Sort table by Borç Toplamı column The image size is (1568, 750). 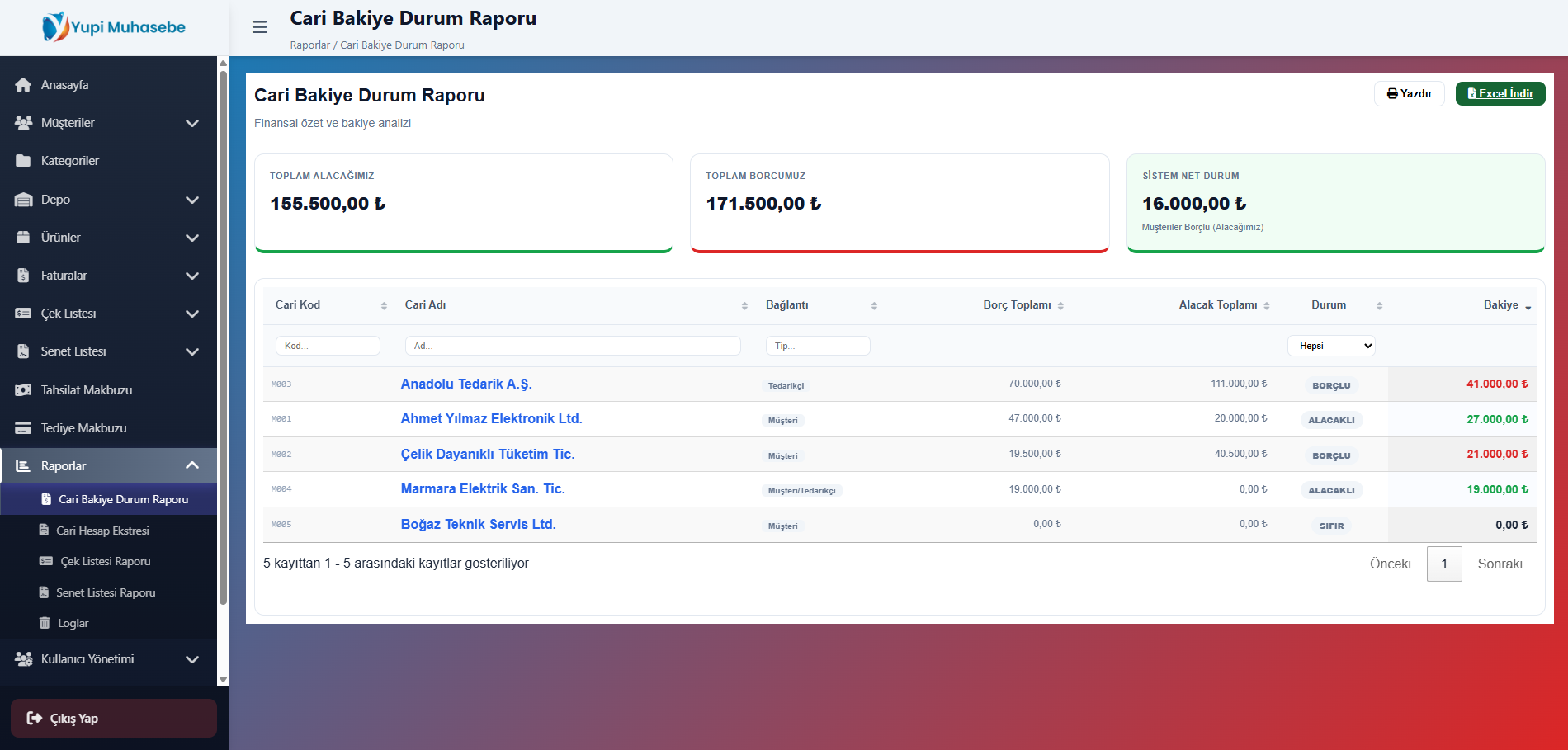click(1023, 305)
